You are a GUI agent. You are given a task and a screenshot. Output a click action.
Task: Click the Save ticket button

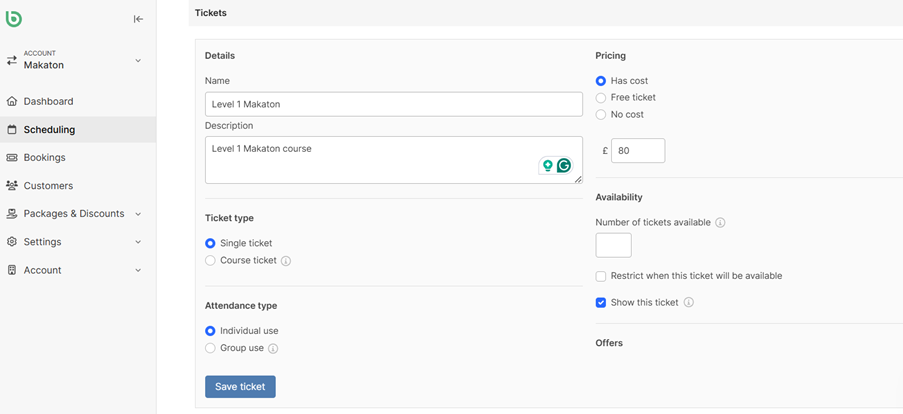click(x=240, y=387)
